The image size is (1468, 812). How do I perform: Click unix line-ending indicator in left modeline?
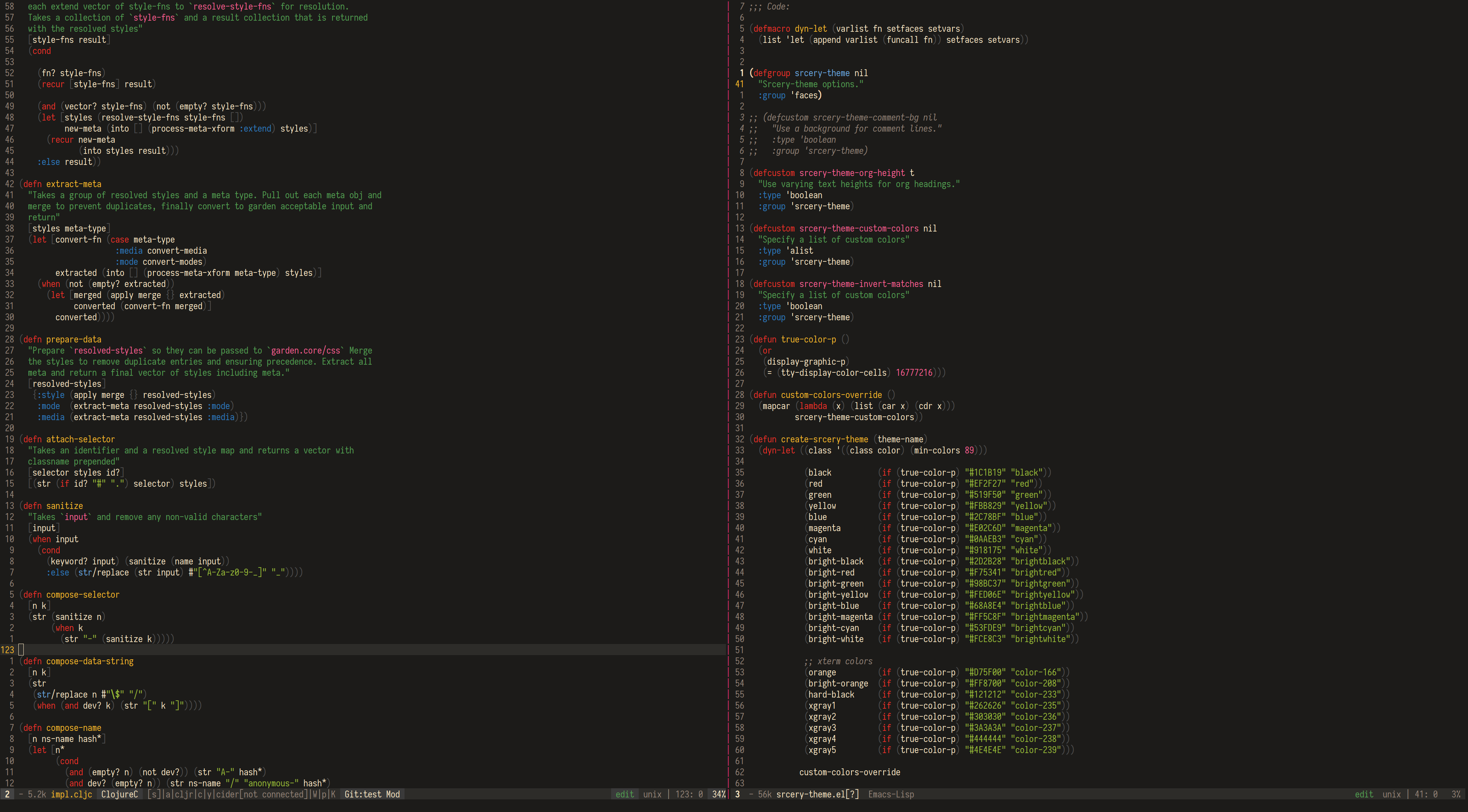(652, 794)
